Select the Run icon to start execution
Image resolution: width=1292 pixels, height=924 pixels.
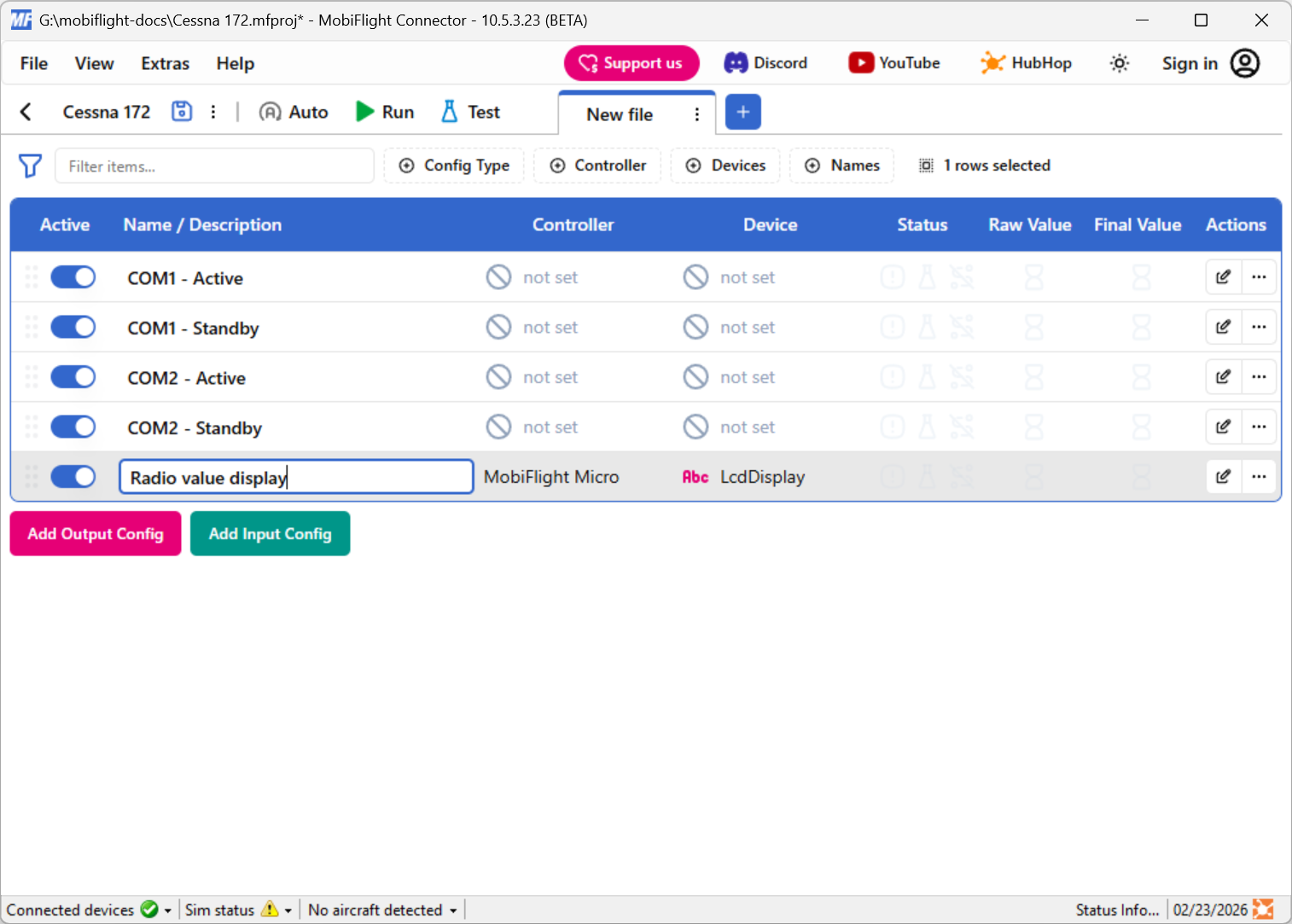pos(364,111)
